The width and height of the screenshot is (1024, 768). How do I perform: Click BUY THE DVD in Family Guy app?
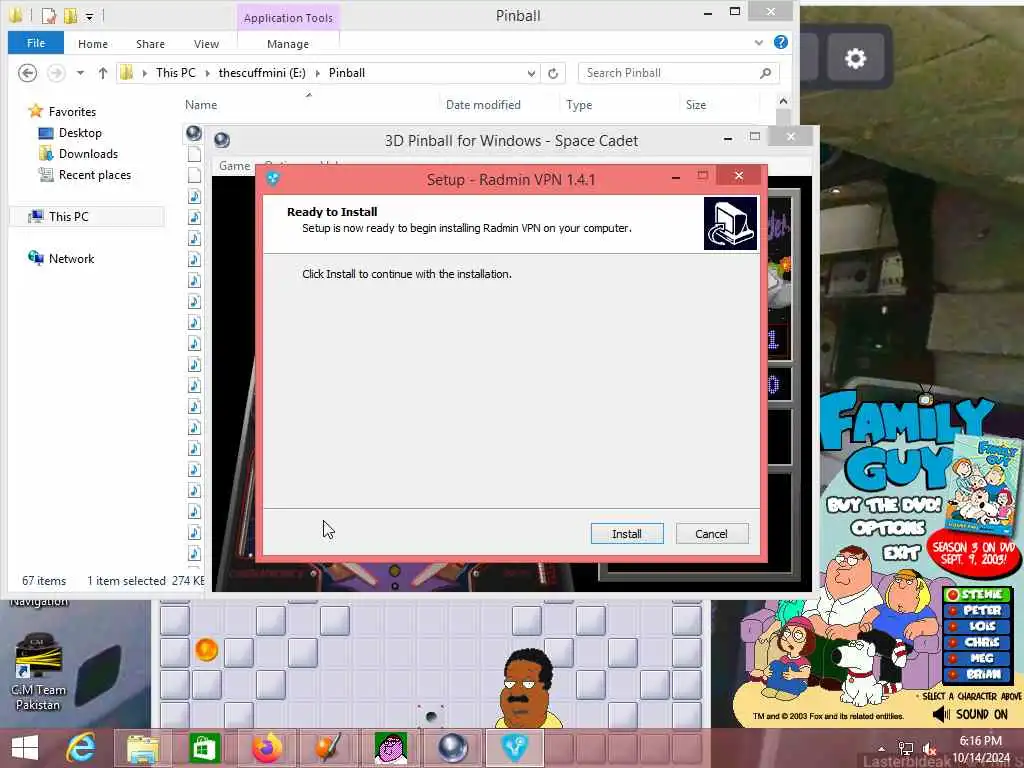click(x=883, y=505)
